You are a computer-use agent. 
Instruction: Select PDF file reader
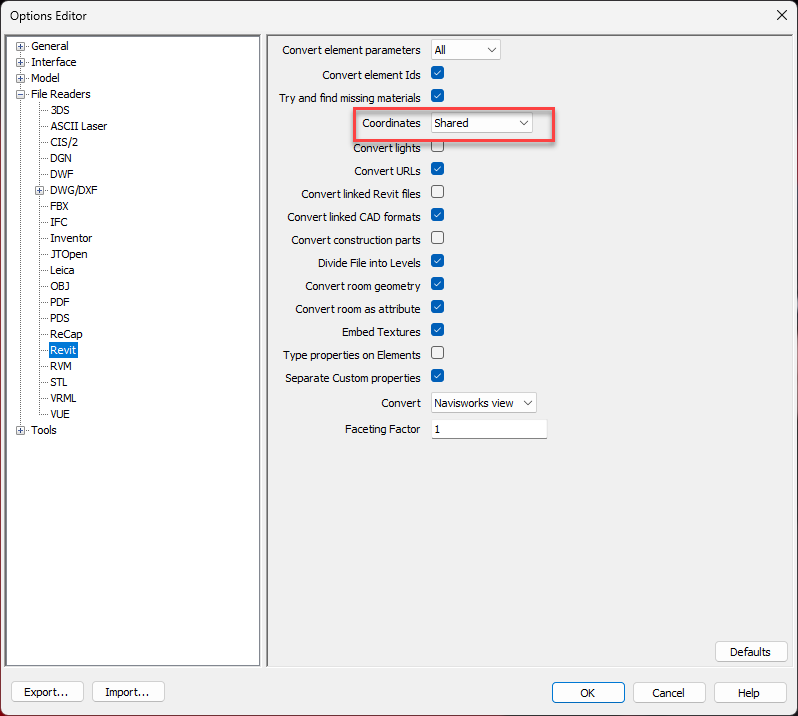pos(60,303)
